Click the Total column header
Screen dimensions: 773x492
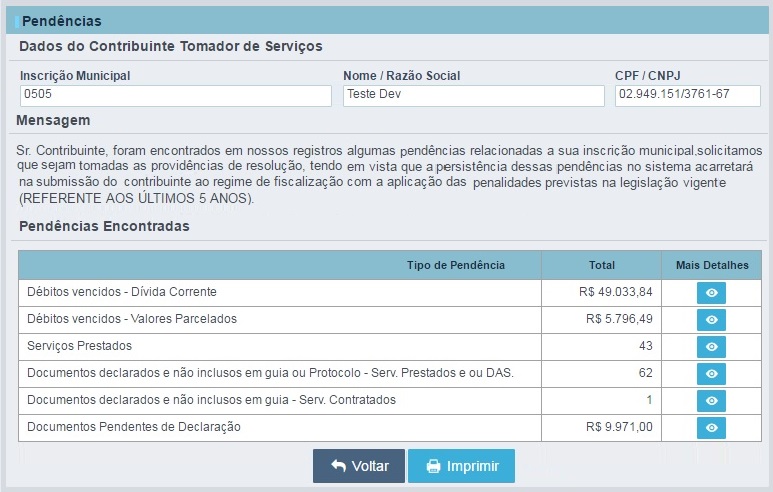tap(601, 265)
